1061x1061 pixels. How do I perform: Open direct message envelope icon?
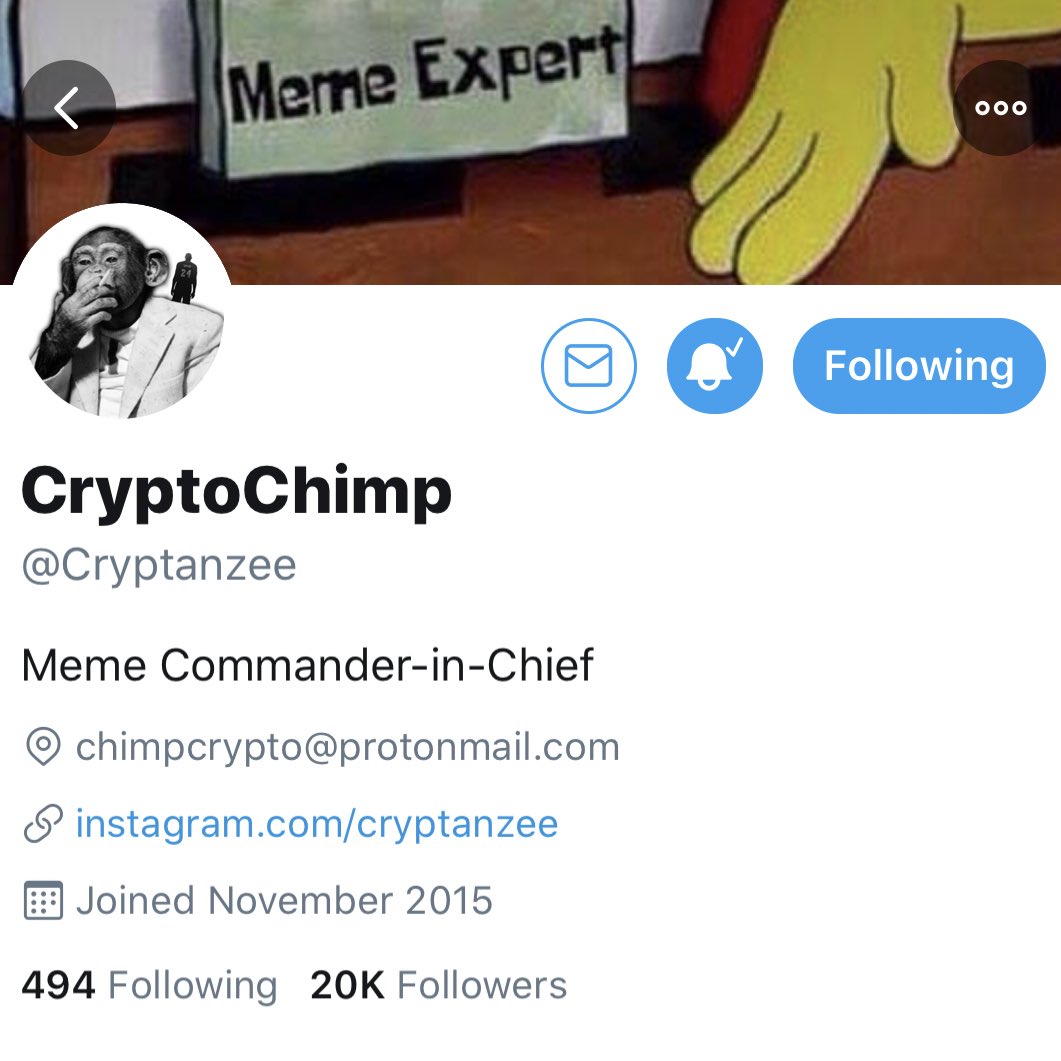coord(589,365)
